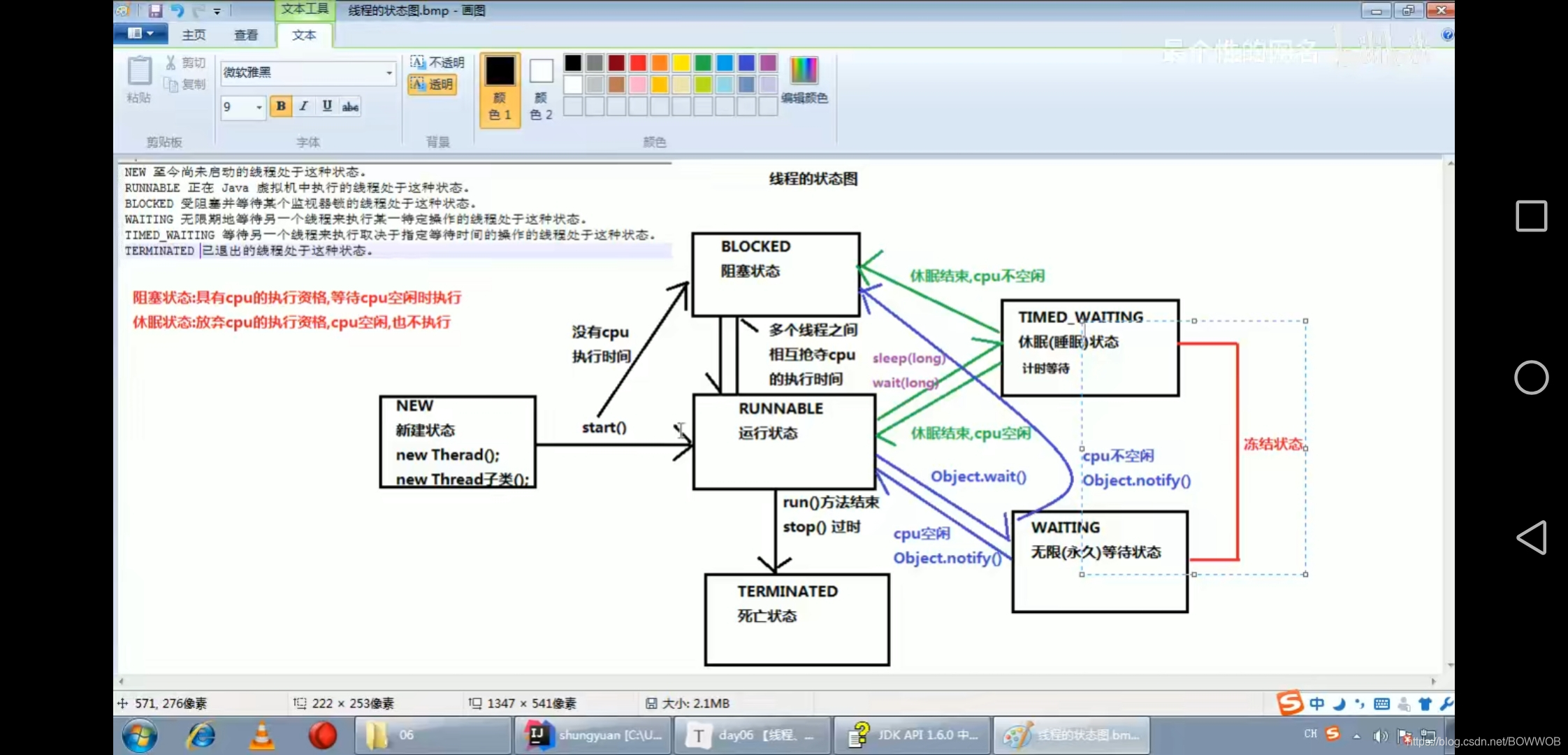The width and height of the screenshot is (1568, 755).
Task: Toggle Sogou Chinese/English mode 中 icon
Action: [1316, 704]
